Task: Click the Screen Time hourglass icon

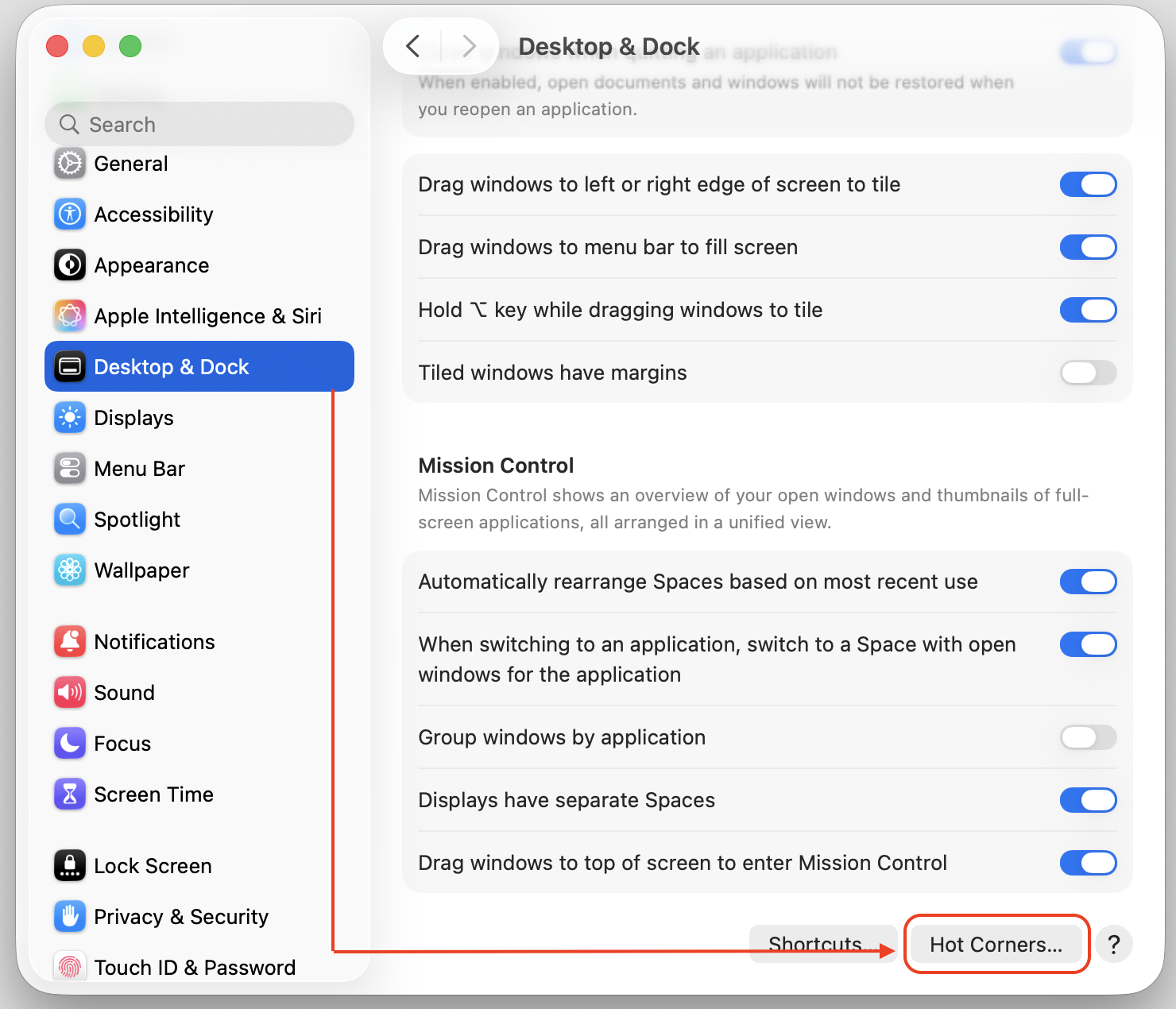Action: [70, 794]
